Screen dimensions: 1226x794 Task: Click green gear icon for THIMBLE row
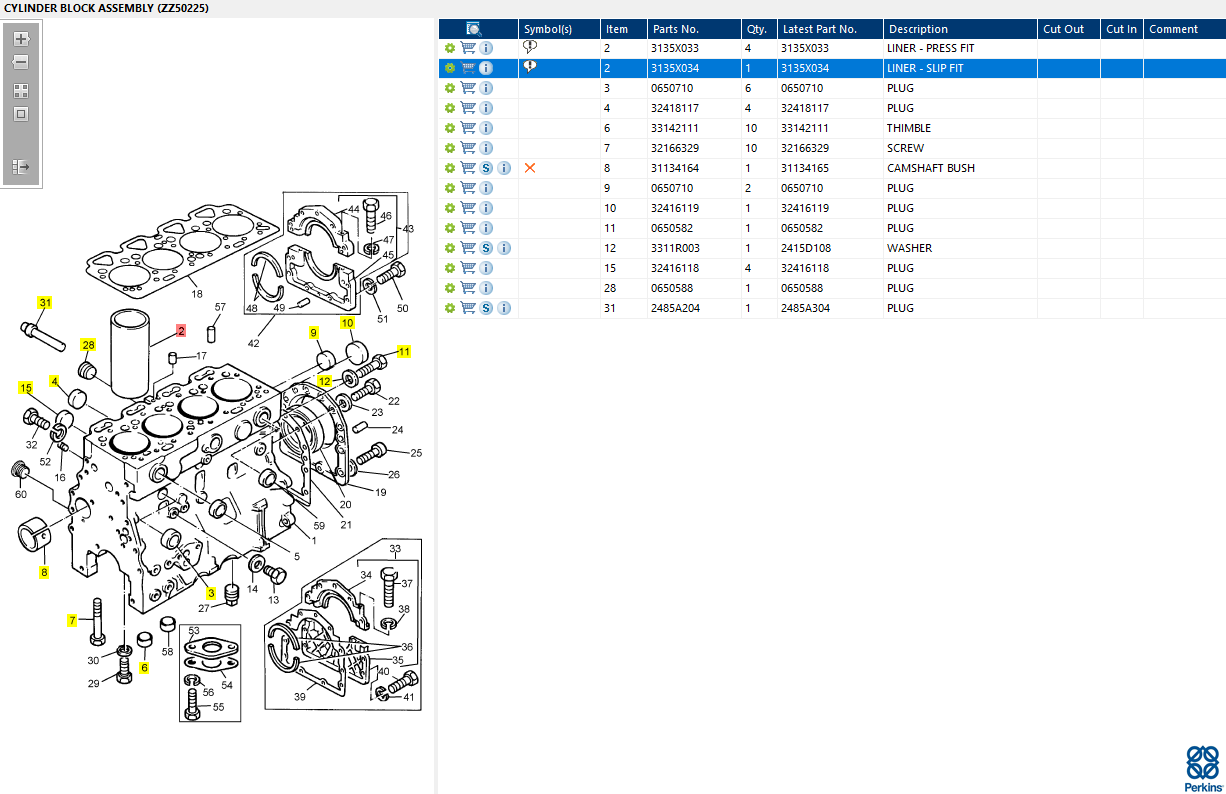point(450,128)
